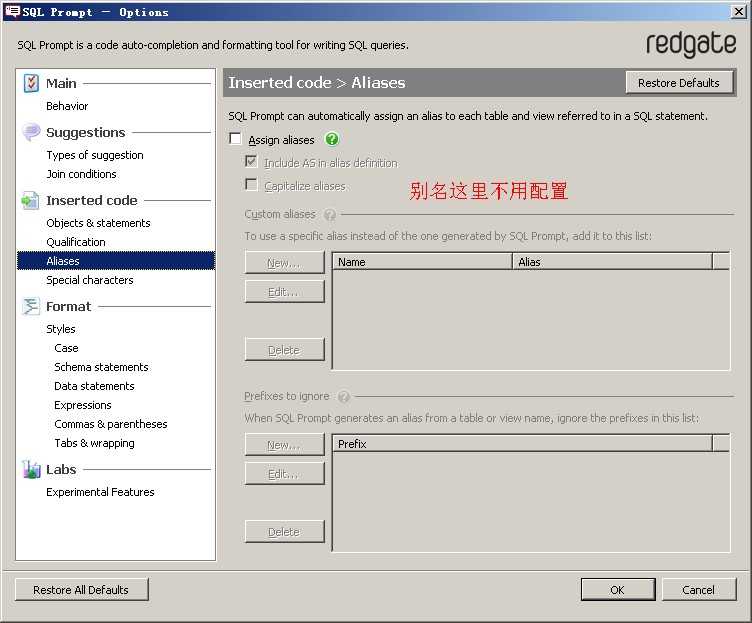Click the Inserted code section icon
This screenshot has height=623, width=752.
30,200
